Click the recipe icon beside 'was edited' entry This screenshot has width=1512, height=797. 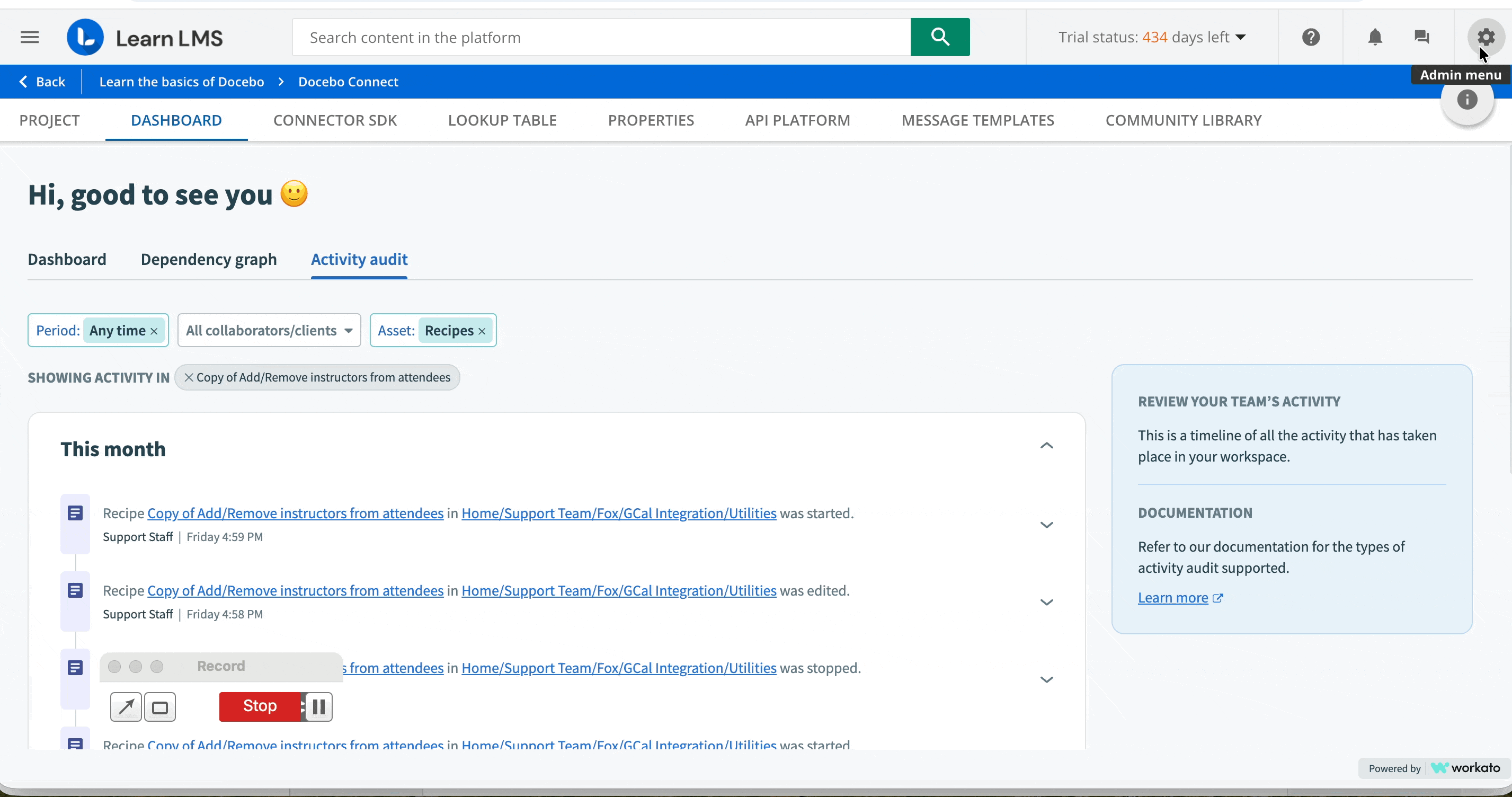click(75, 590)
